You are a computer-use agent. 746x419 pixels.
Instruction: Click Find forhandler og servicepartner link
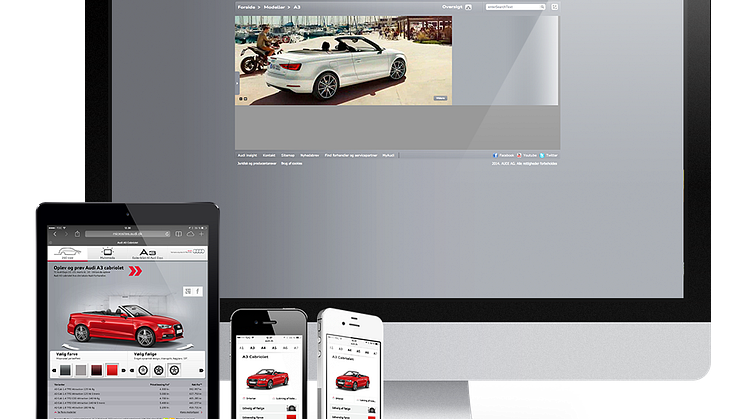352,156
